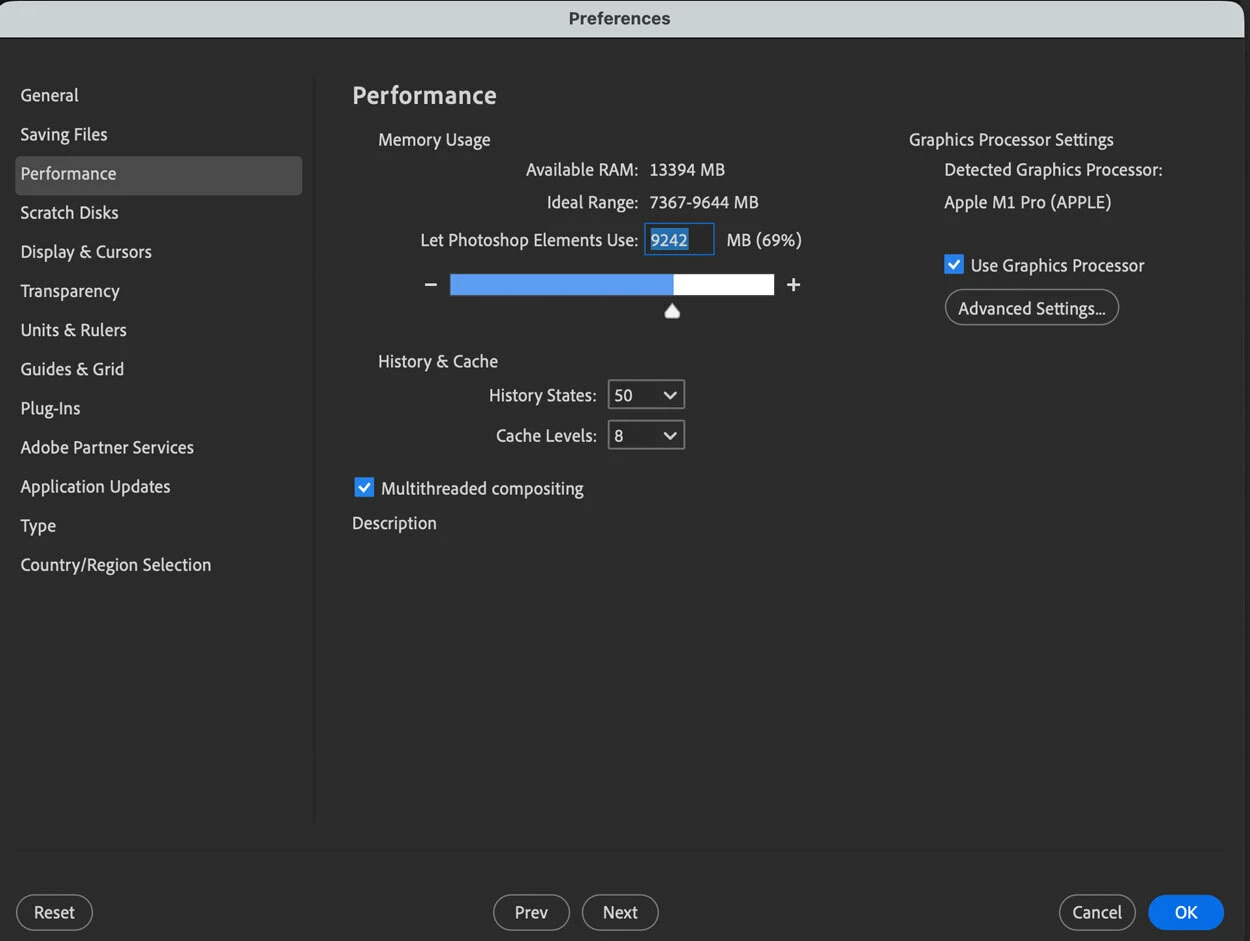This screenshot has width=1250, height=941.
Task: Open Country/Region Selection preferences
Action: click(116, 565)
